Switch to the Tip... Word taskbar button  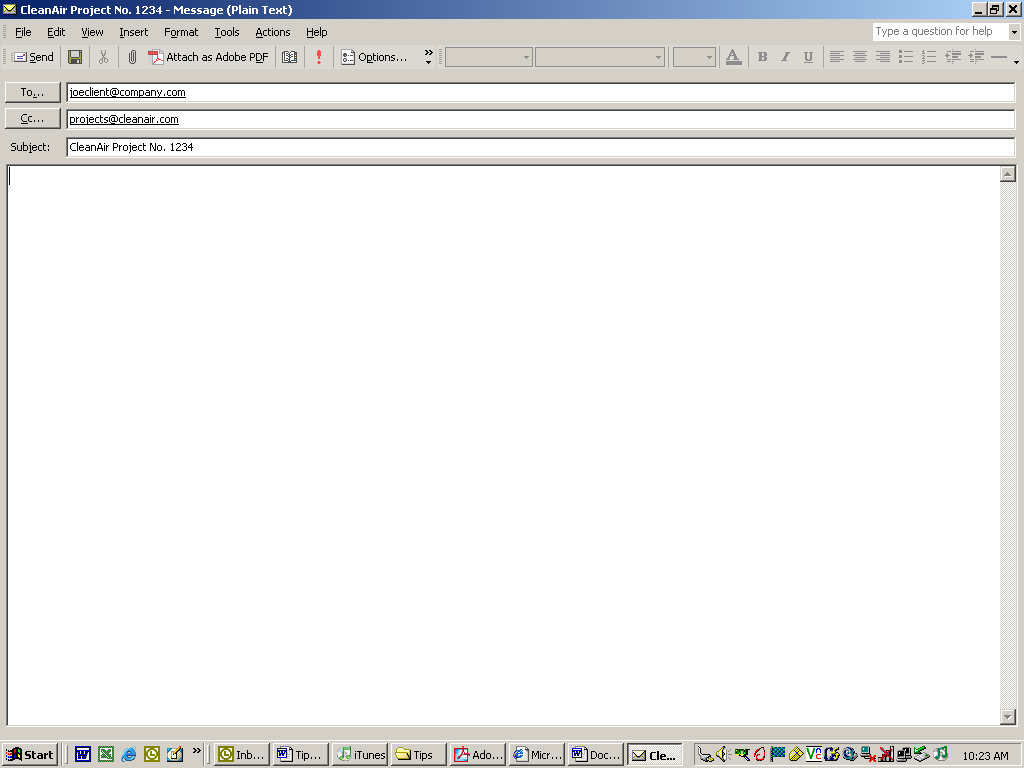(301, 755)
